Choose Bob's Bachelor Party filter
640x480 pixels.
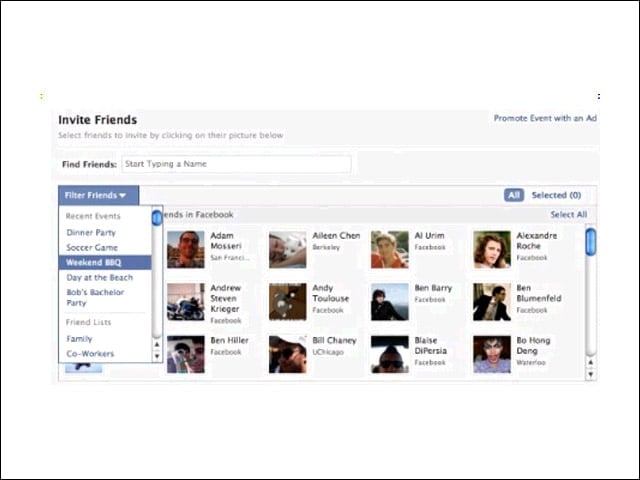pyautogui.click(x=95, y=298)
